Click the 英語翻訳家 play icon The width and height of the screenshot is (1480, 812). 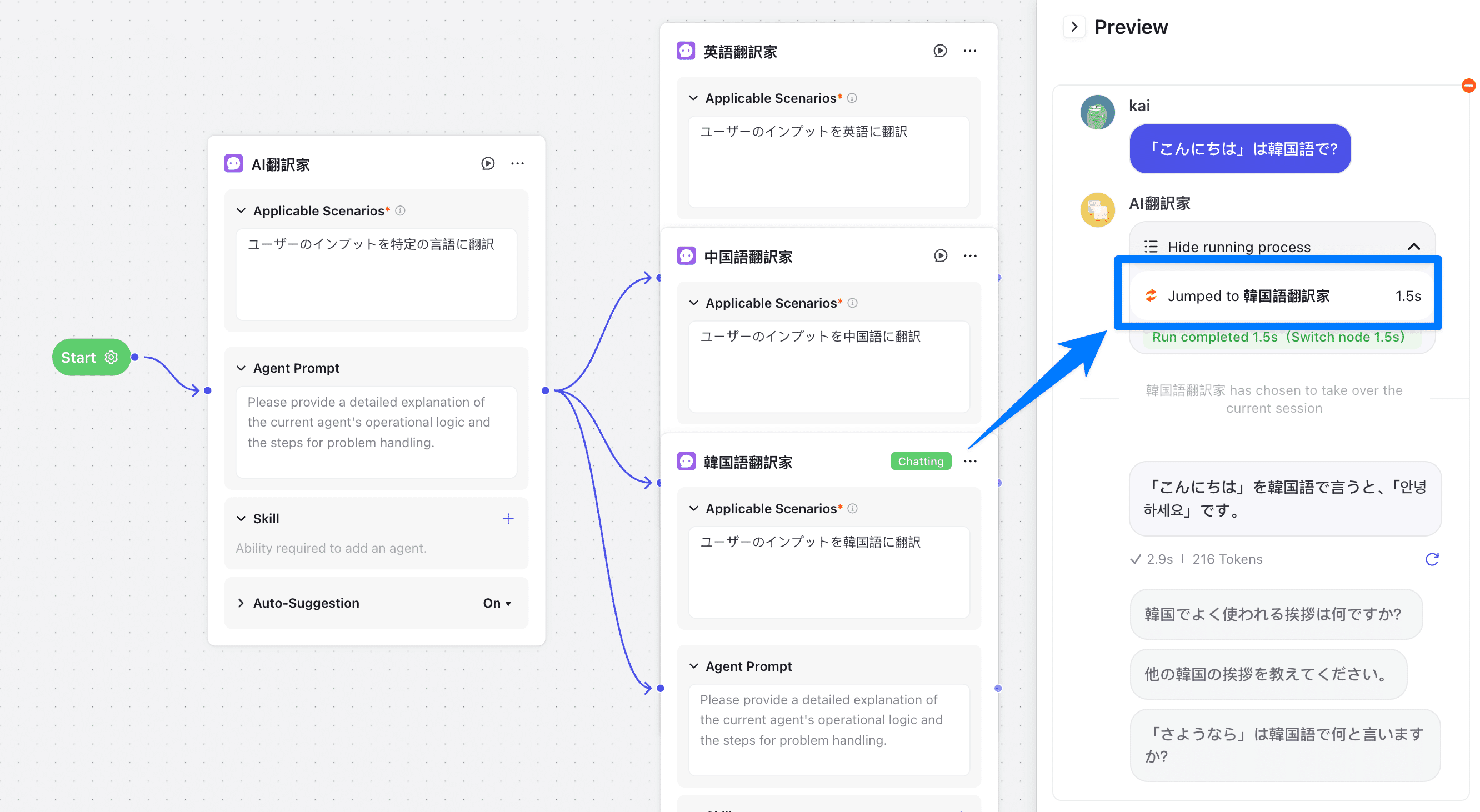tap(940, 51)
